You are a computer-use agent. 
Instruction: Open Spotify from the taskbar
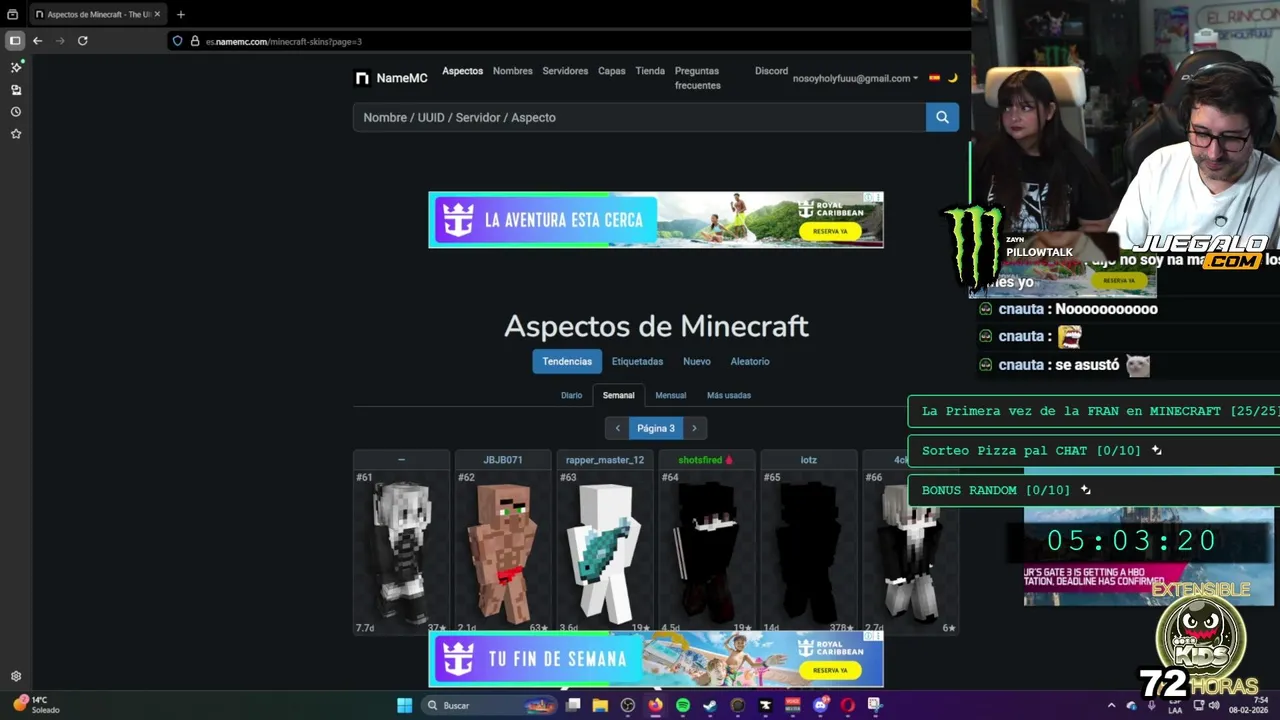[683, 705]
